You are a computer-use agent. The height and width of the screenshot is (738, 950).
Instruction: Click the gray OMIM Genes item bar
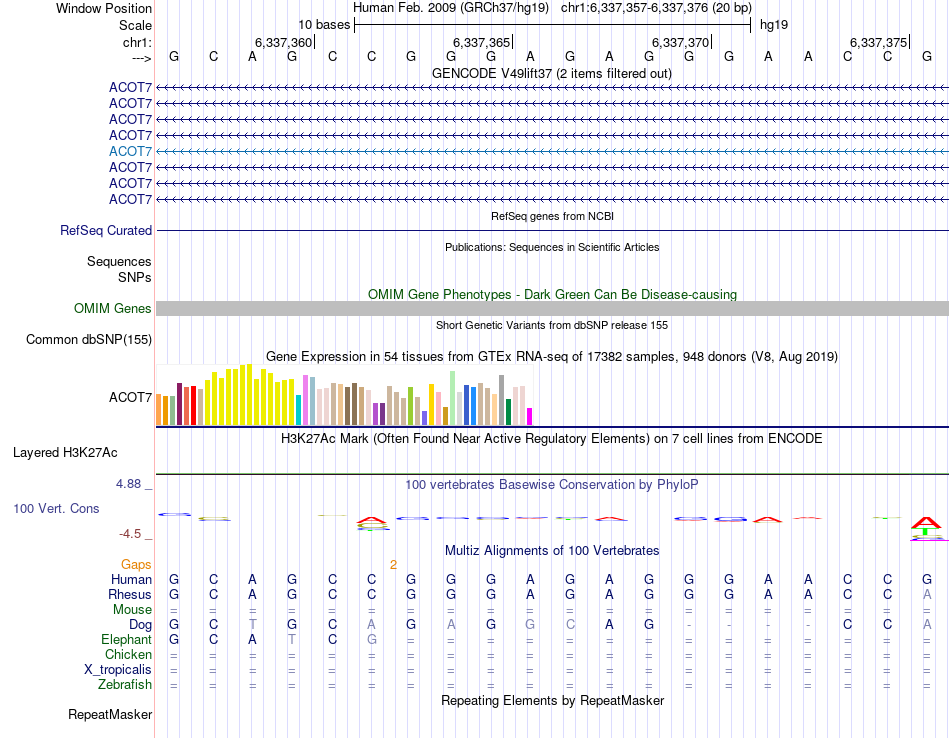[x=552, y=308]
